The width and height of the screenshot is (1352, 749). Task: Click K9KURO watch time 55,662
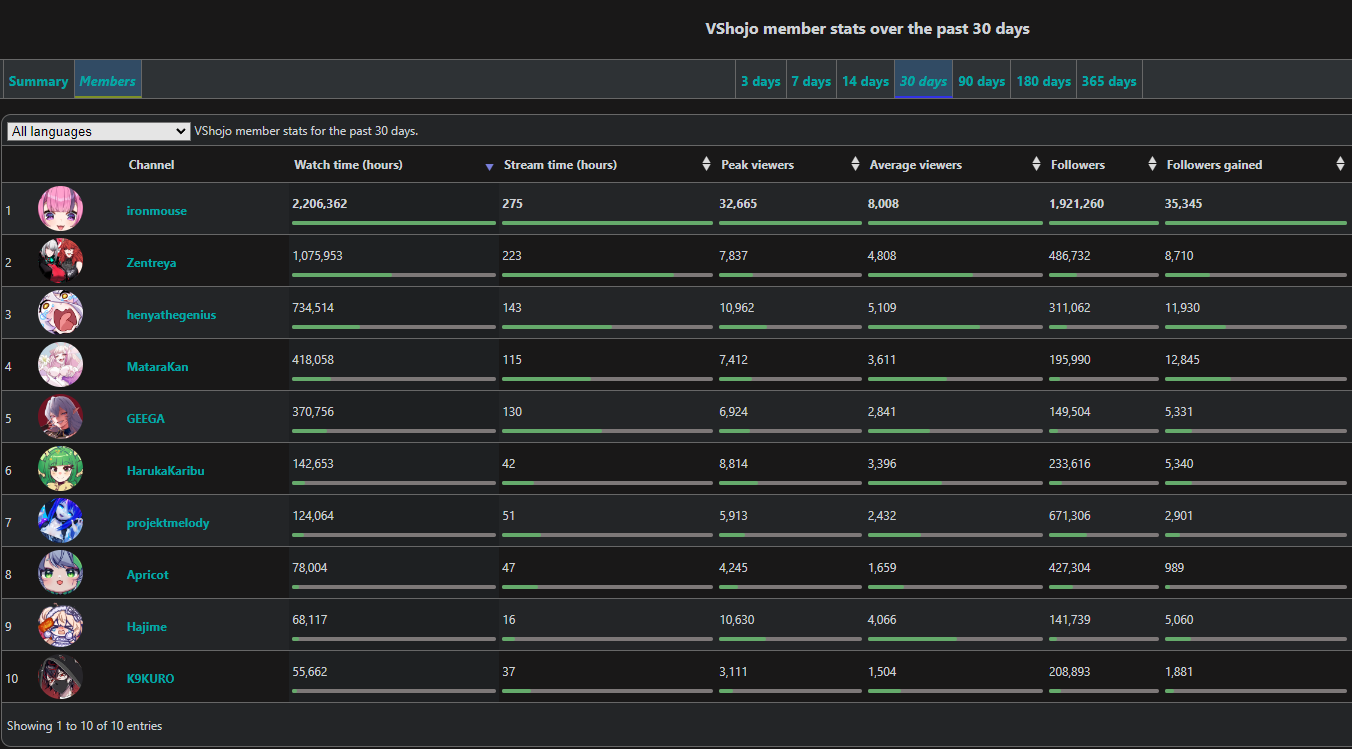310,672
